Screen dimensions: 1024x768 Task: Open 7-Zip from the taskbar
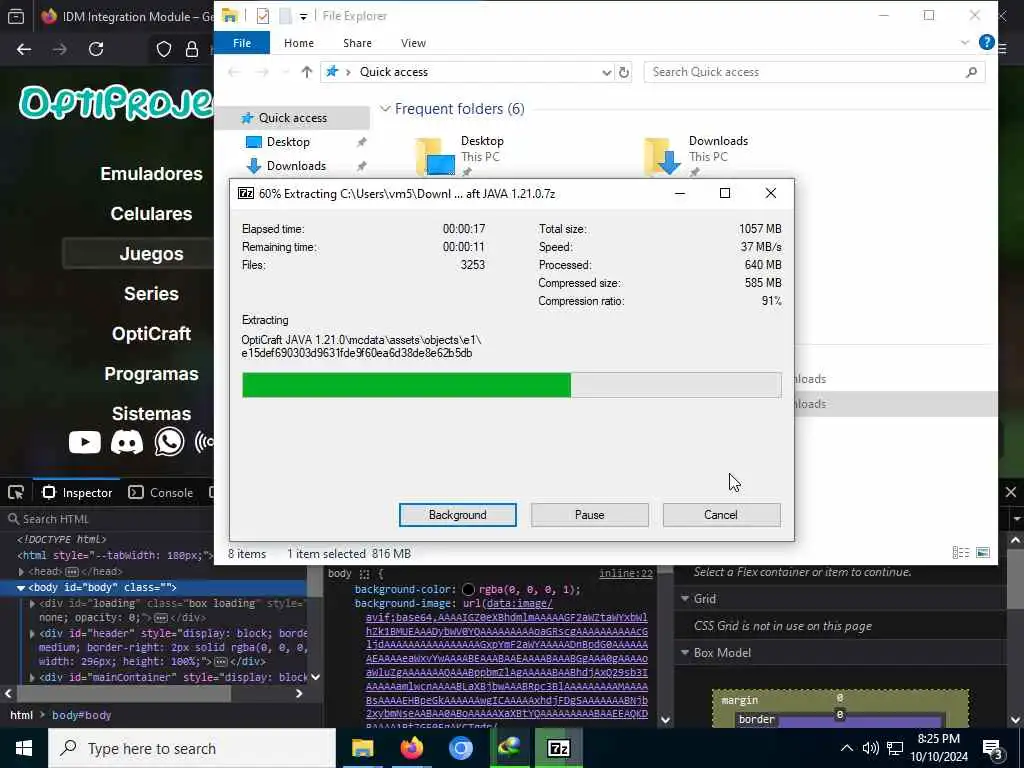pos(558,748)
